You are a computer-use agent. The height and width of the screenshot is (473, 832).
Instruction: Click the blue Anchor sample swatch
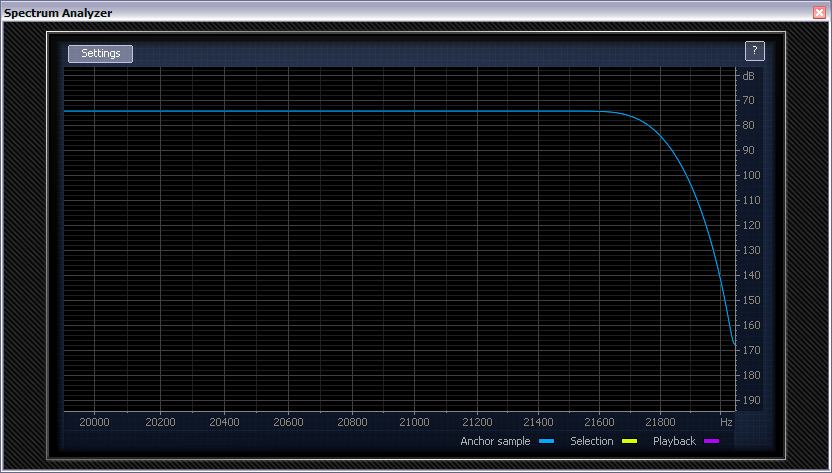[546, 441]
